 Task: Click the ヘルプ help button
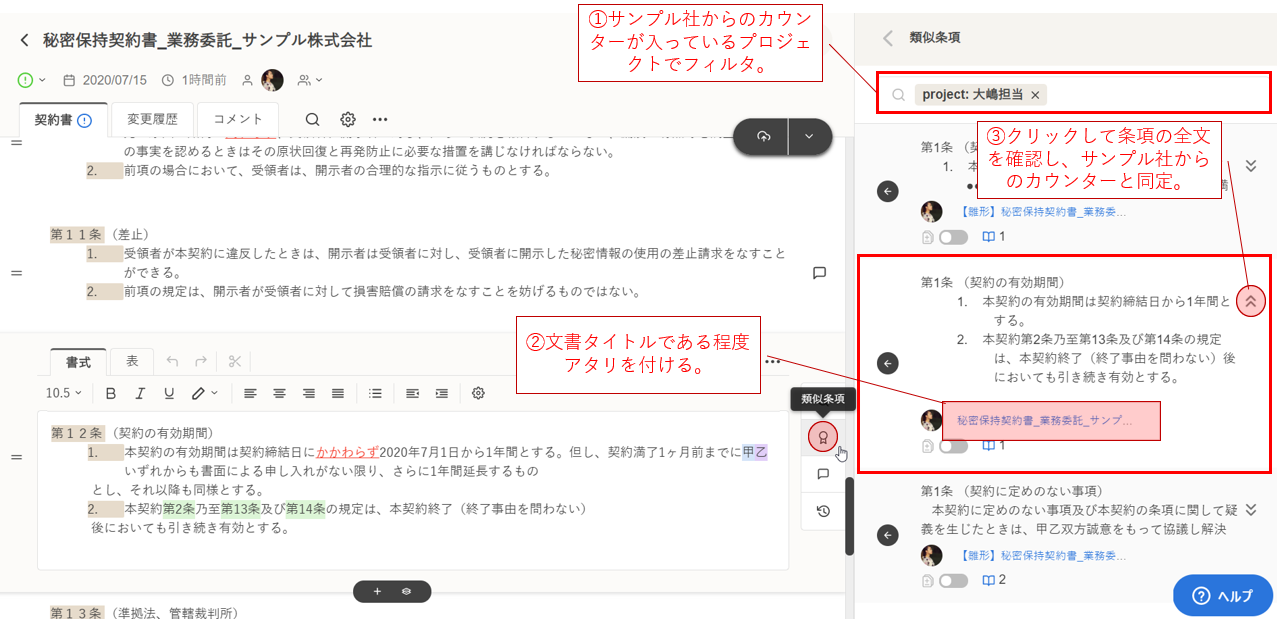(1222, 595)
